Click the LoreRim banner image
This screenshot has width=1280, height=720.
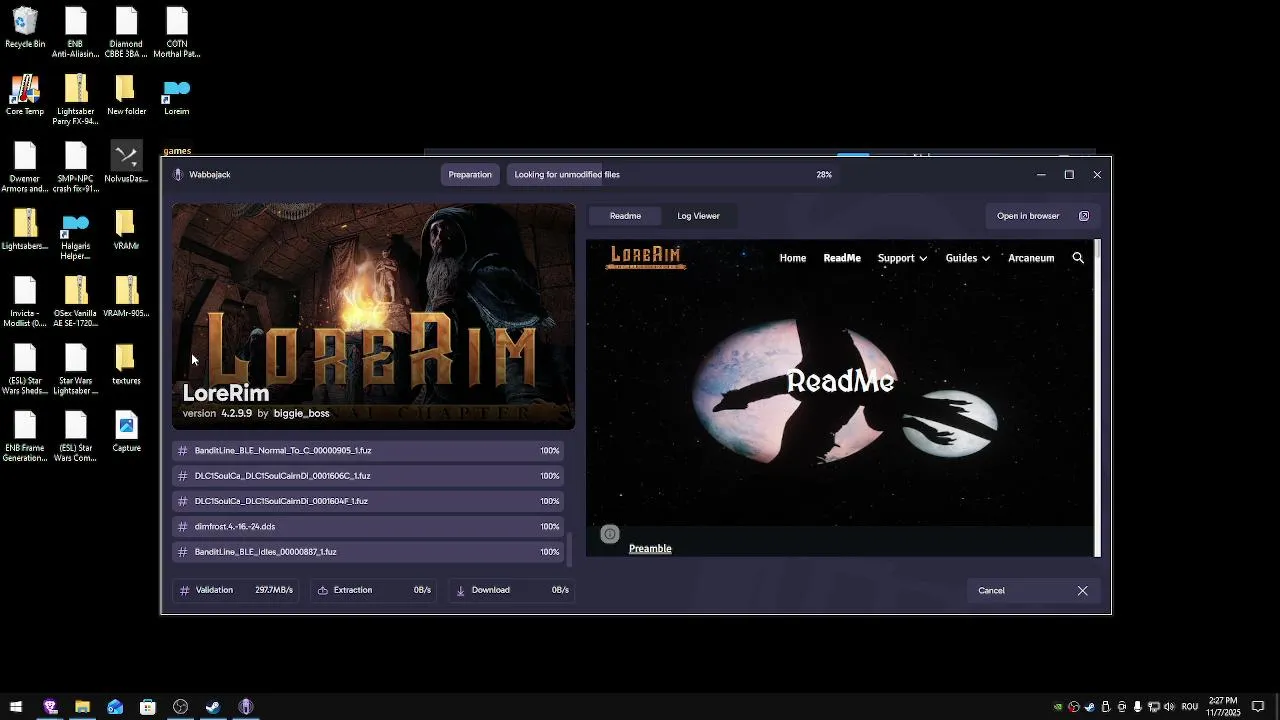[x=374, y=316]
